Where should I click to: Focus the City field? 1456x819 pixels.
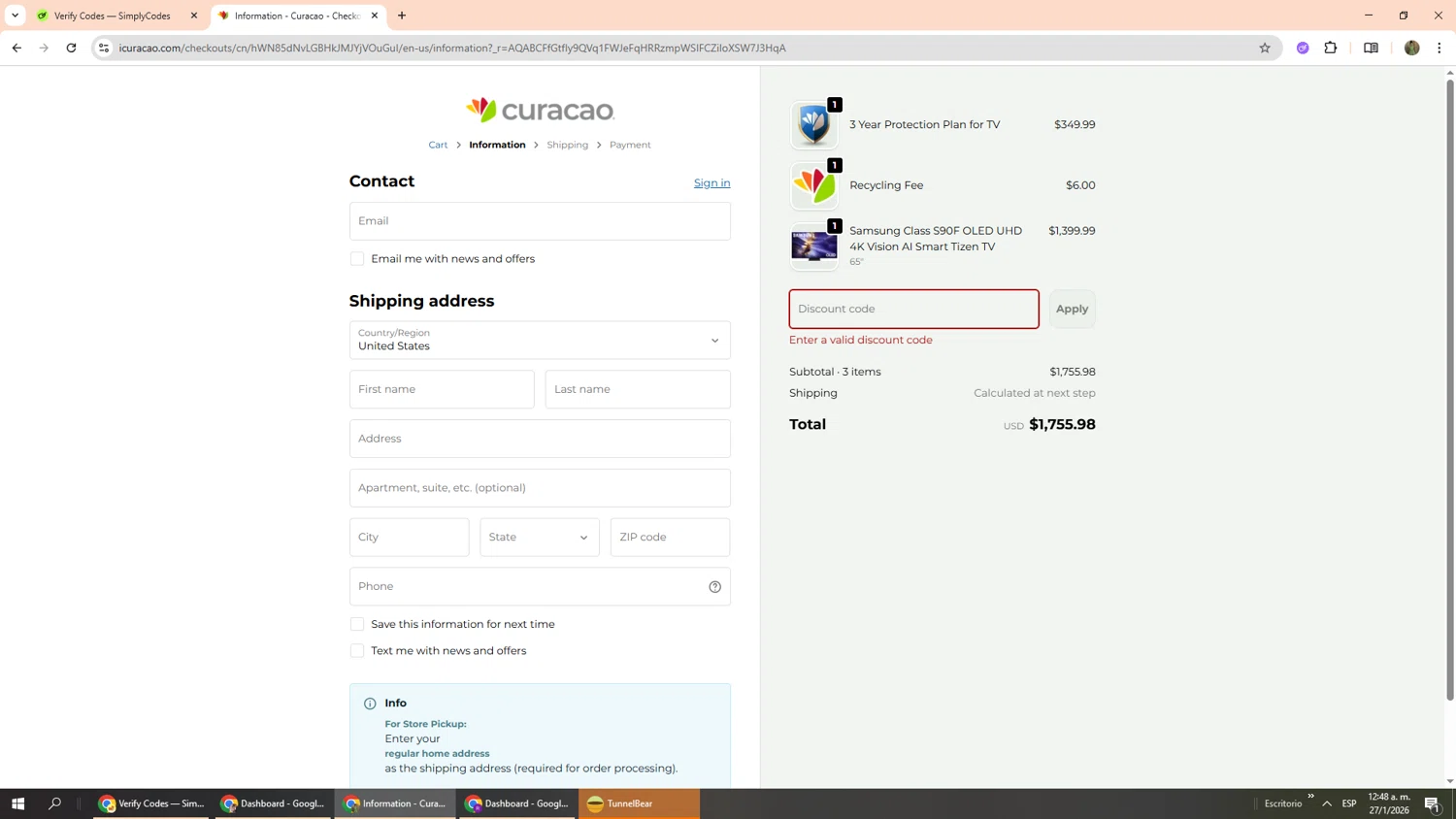[x=409, y=538]
